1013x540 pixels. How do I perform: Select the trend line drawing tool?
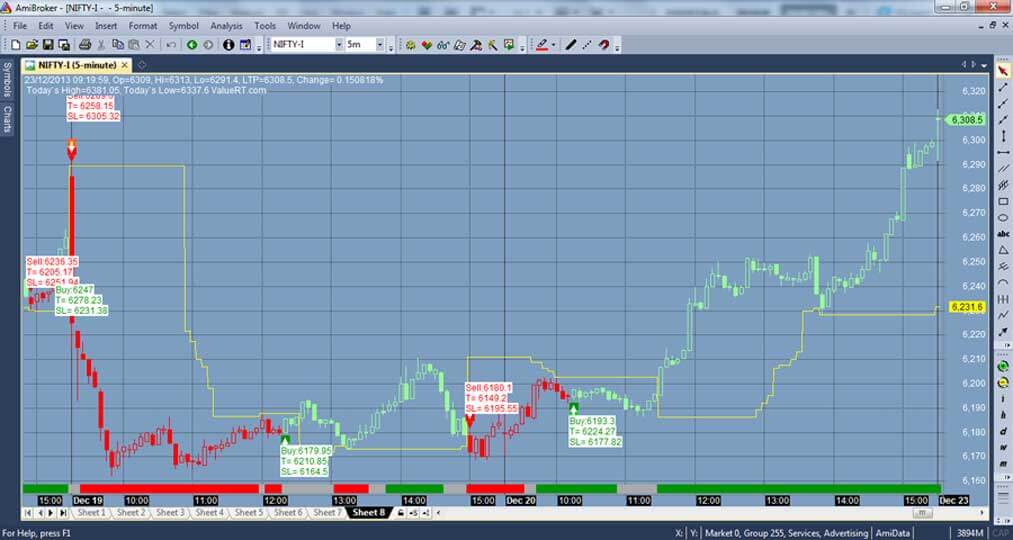pyautogui.click(x=1003, y=87)
